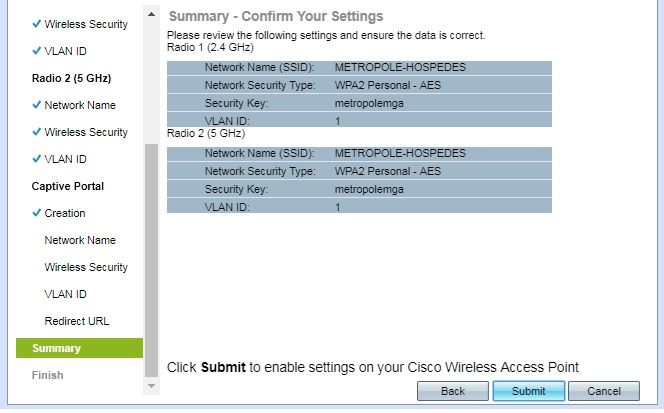Click the Radio 2 (5 GHz) section heading
This screenshot has width=664, height=413.
click(x=71, y=78)
